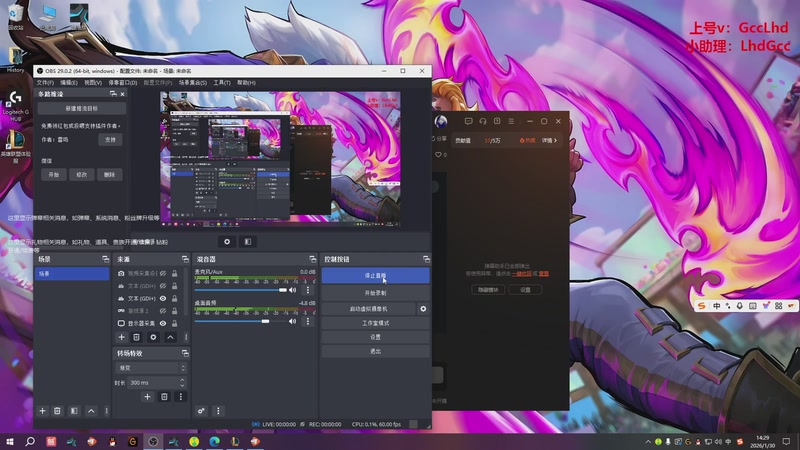
Task: Float the Sources (来源) dock panel
Action: click(x=185, y=259)
